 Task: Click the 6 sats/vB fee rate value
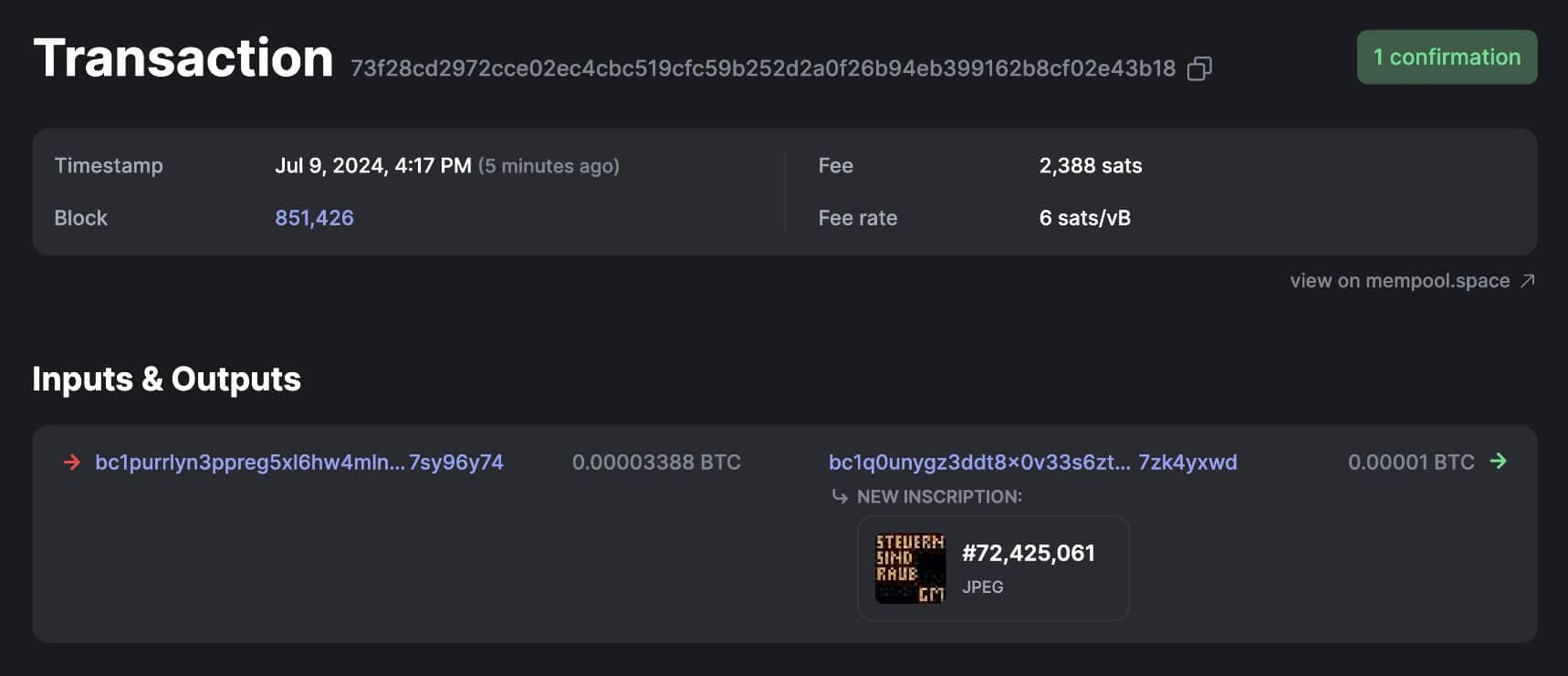click(1085, 218)
